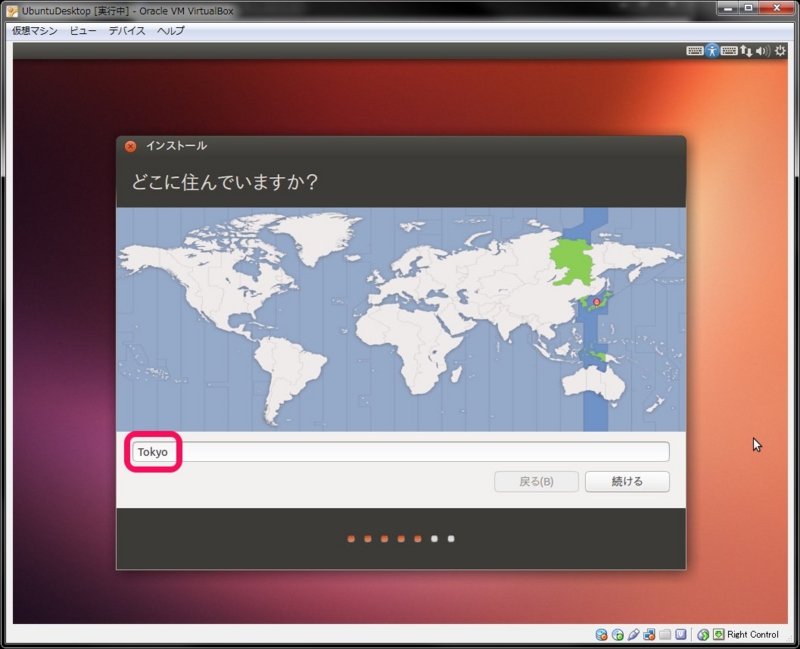Open the ヘルプ menu
This screenshot has height=649, width=800.
(x=171, y=31)
